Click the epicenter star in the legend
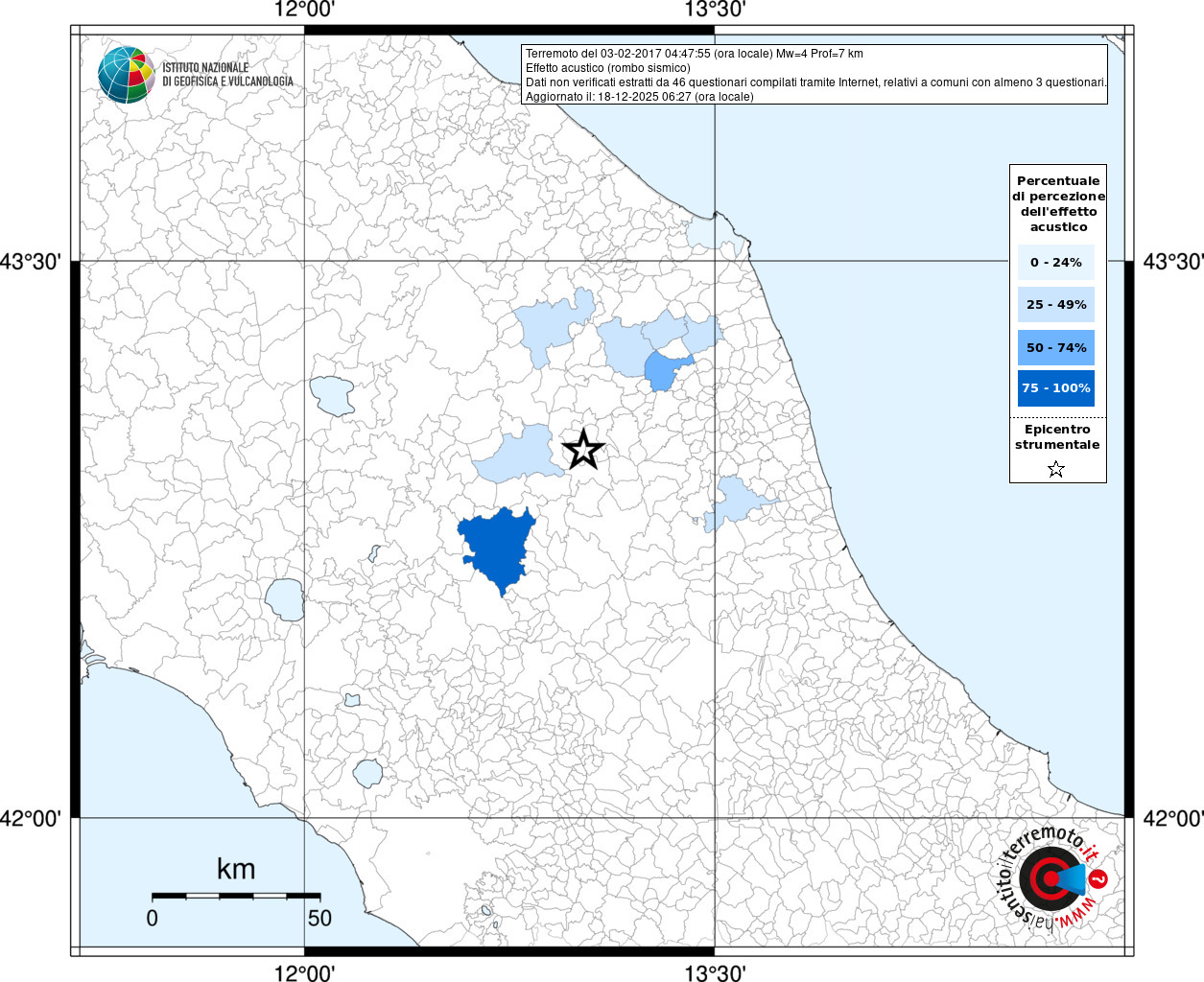The image size is (1204, 982). [x=1056, y=469]
